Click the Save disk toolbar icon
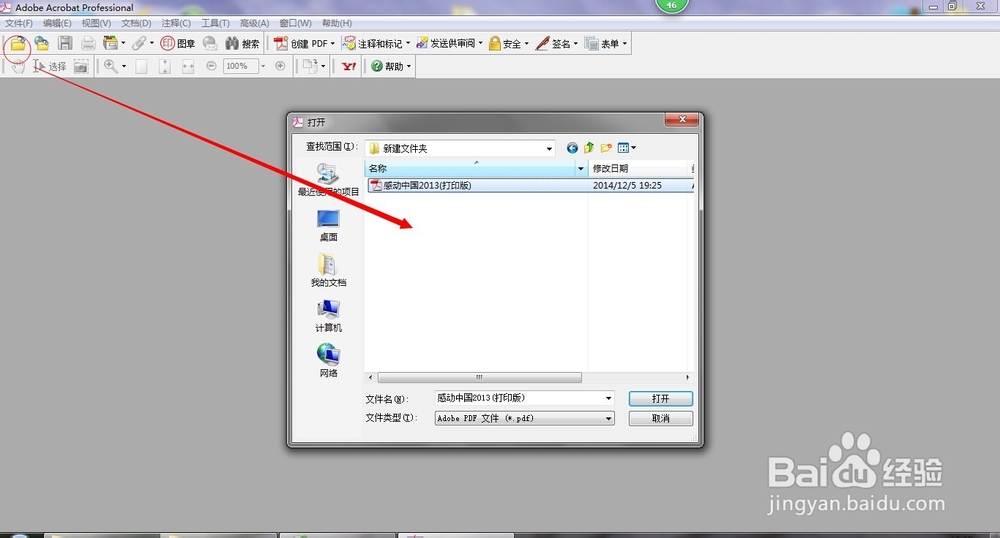This screenshot has height=538, width=1000. coord(65,43)
